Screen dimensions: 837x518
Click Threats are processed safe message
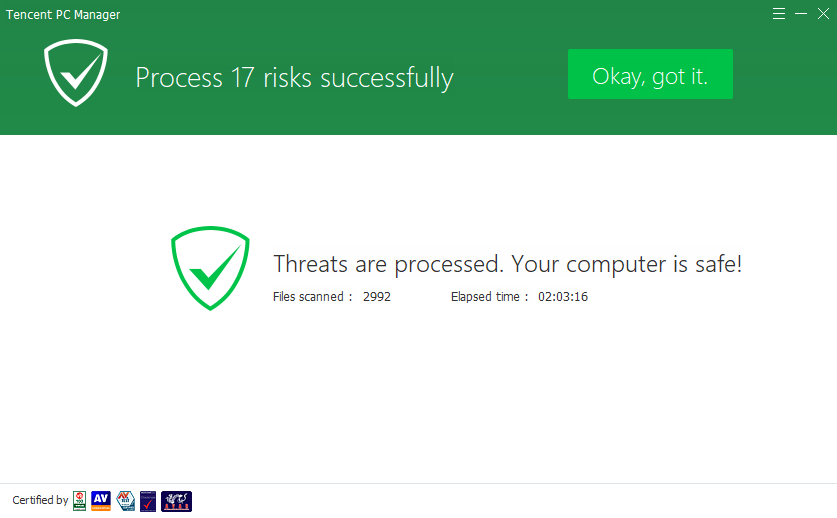coord(508,264)
